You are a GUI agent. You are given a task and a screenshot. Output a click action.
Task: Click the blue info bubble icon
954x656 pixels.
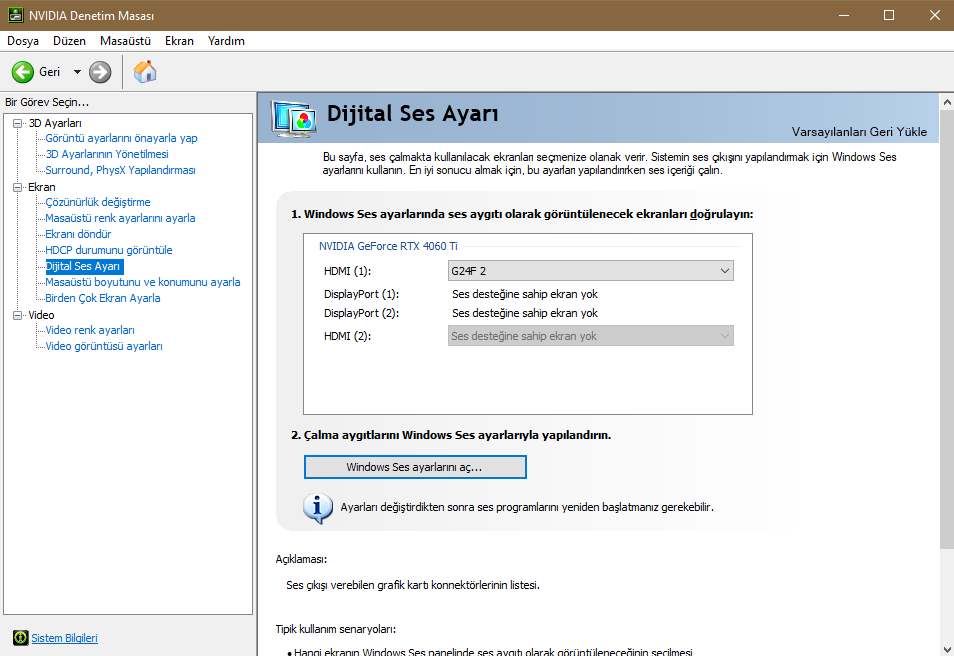pos(318,508)
